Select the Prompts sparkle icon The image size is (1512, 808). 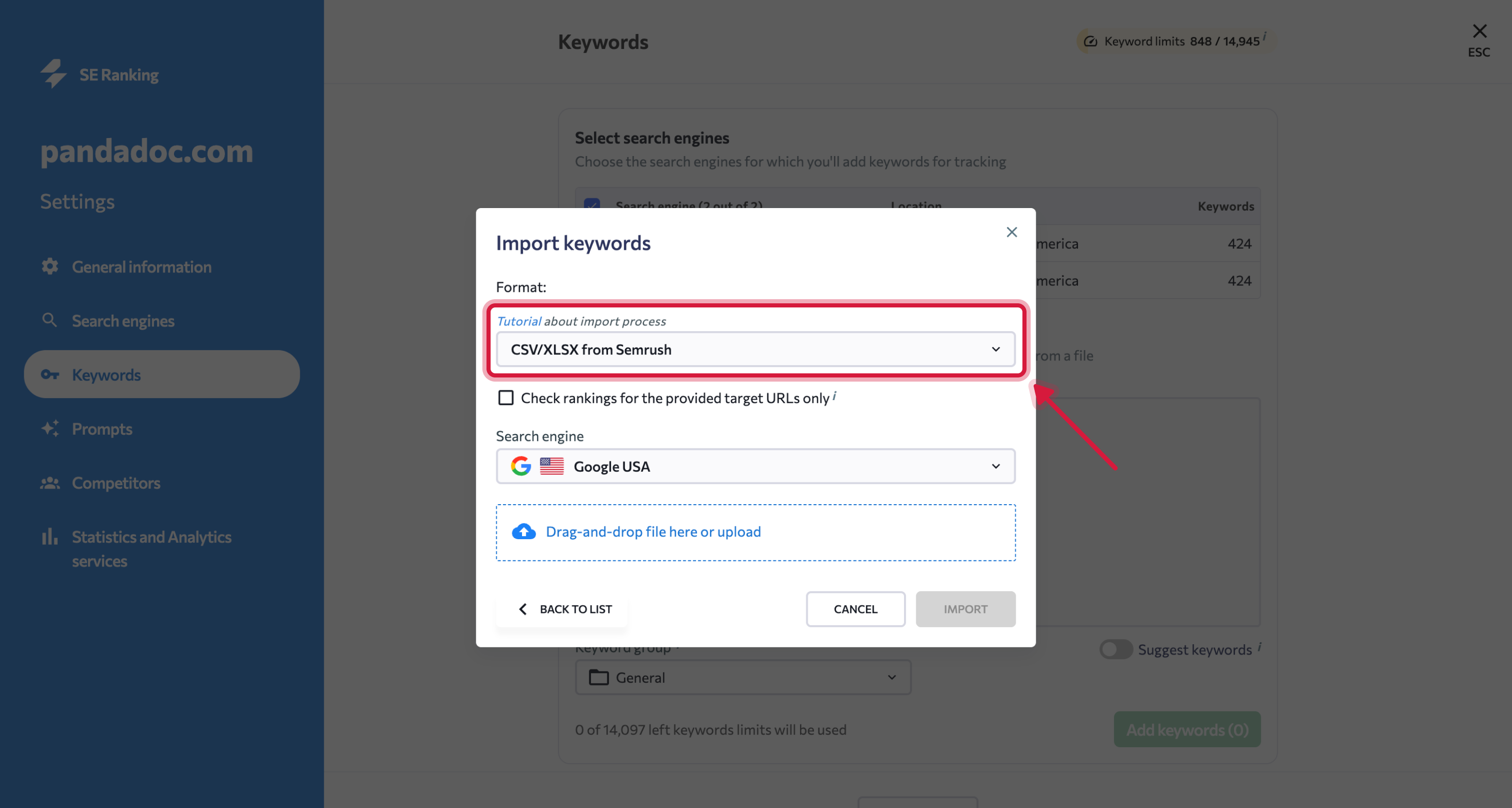click(50, 428)
